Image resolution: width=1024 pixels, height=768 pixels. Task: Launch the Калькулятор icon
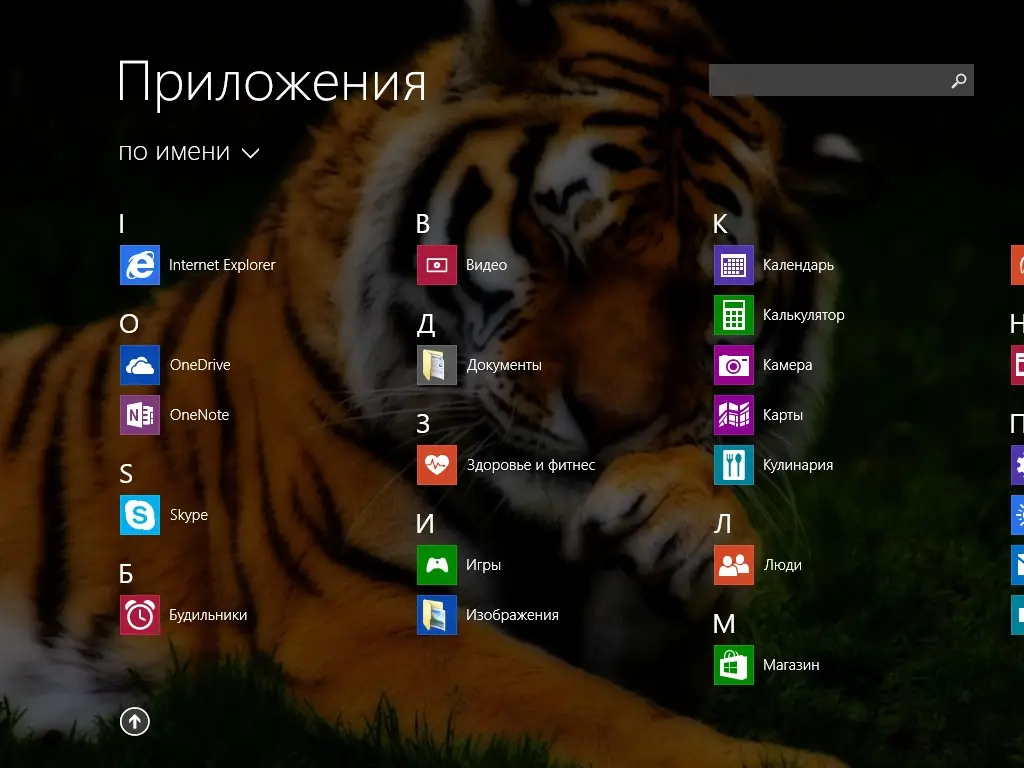click(733, 315)
